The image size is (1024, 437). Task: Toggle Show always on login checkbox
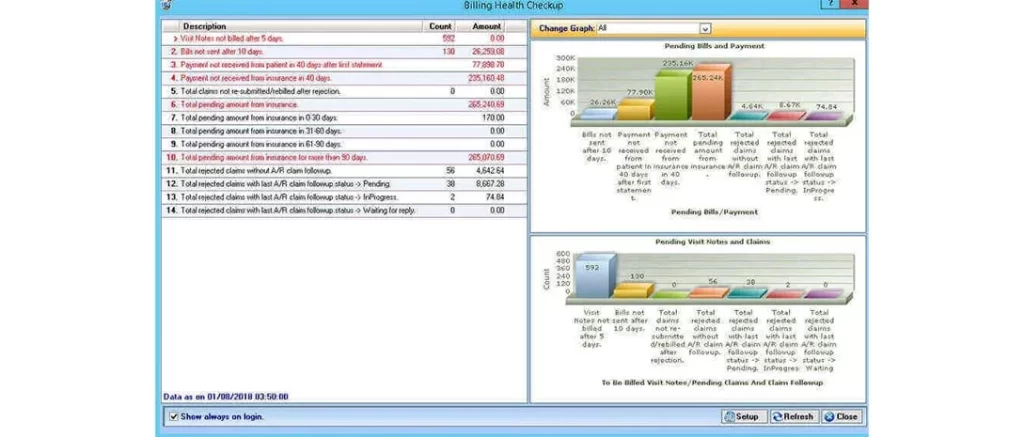pyautogui.click(x=174, y=416)
